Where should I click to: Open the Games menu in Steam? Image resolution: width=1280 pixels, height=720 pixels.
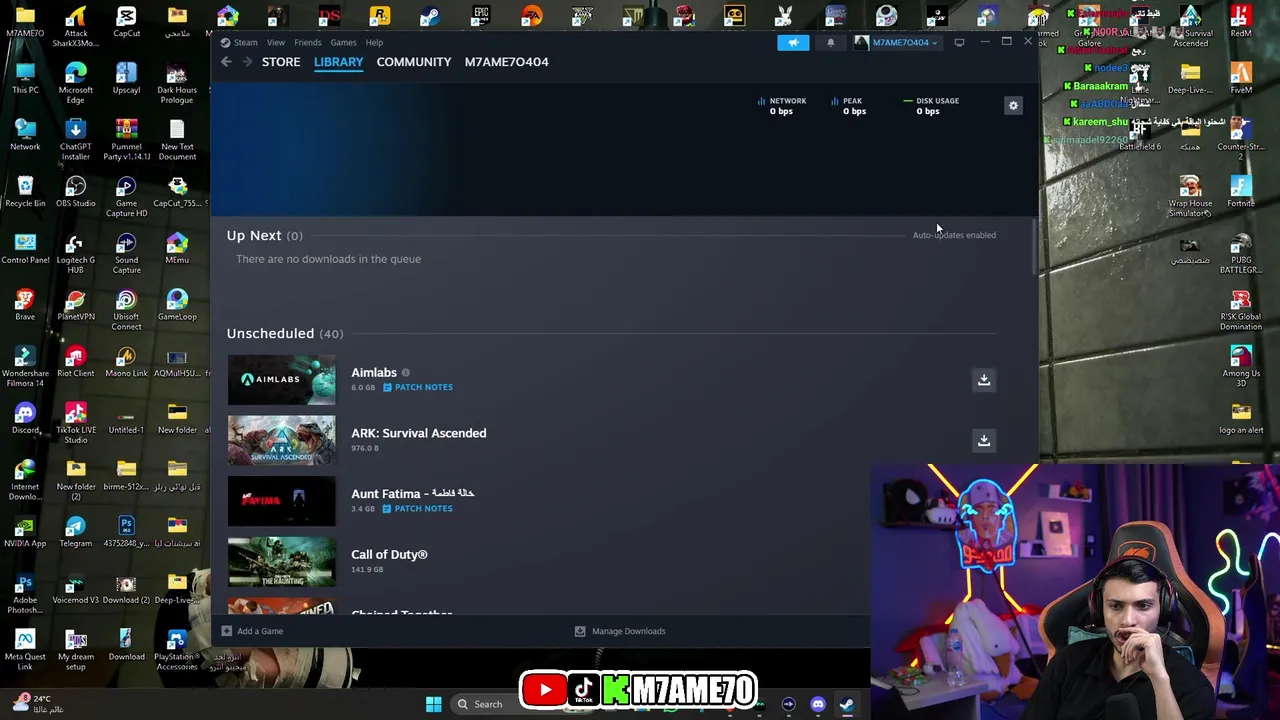(343, 42)
